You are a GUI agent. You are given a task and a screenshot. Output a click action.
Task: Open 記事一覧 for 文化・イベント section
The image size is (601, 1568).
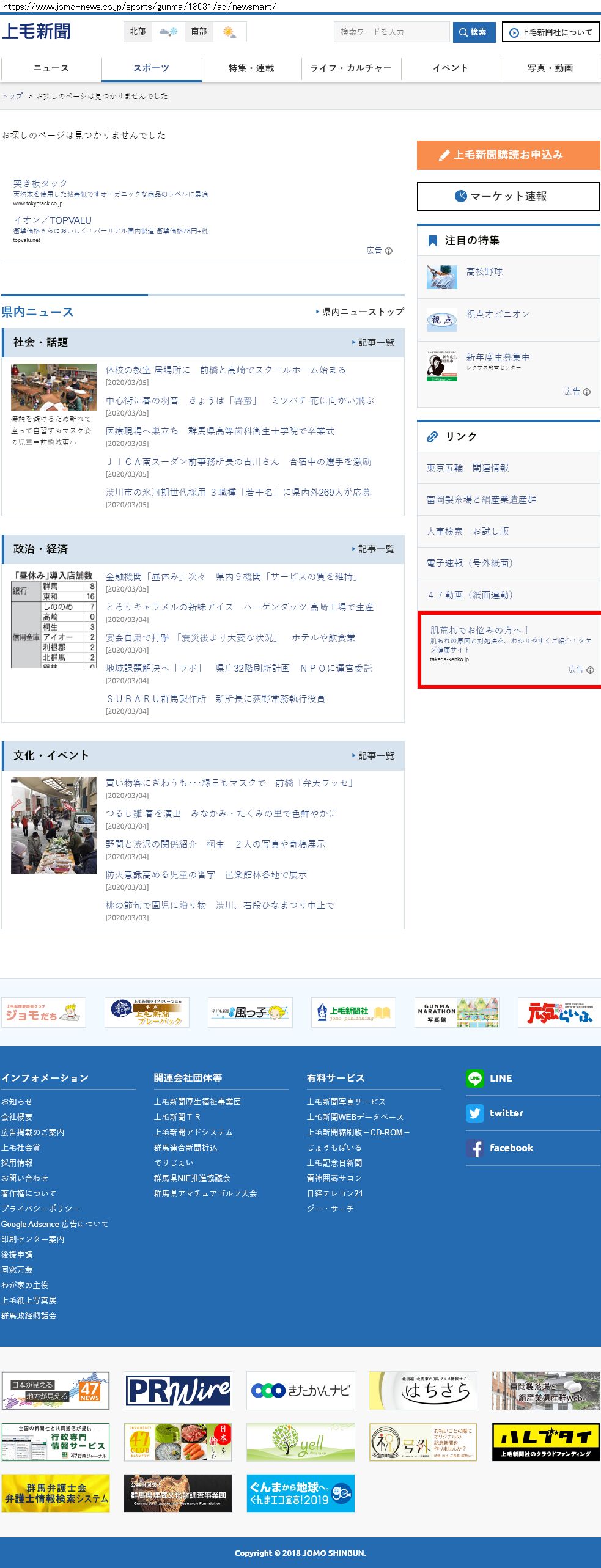(374, 756)
